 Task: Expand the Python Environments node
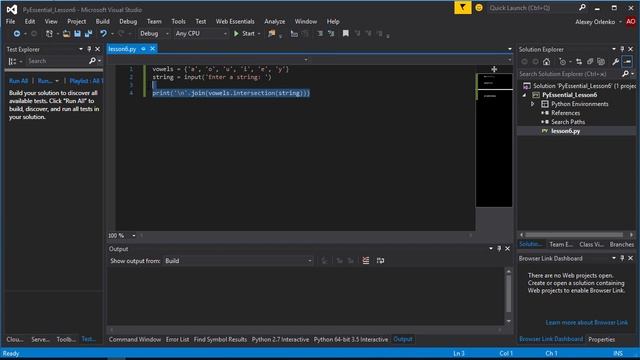click(x=533, y=104)
